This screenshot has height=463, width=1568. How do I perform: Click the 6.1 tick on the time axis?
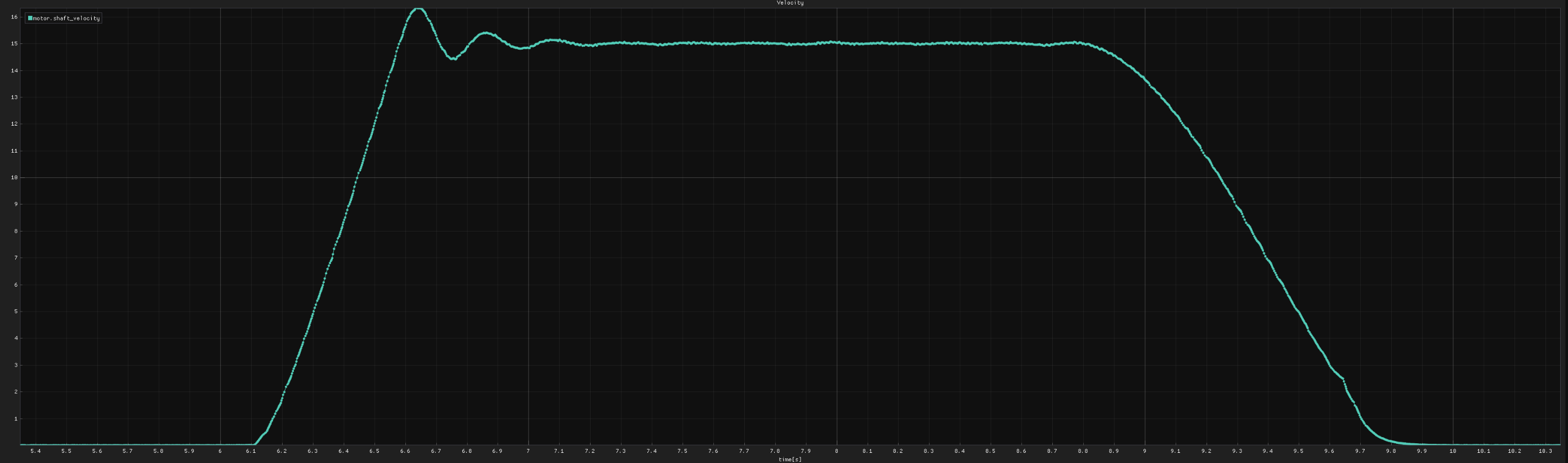[x=251, y=451]
